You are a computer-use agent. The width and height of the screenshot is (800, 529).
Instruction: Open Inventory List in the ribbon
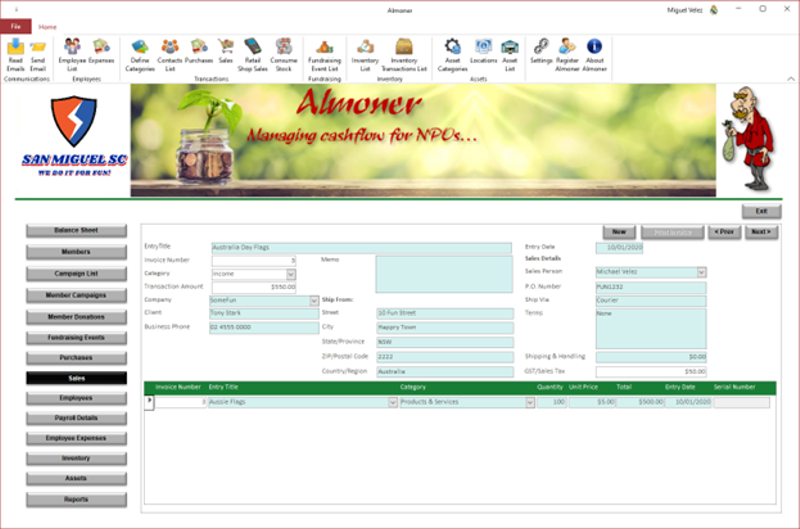(x=365, y=55)
